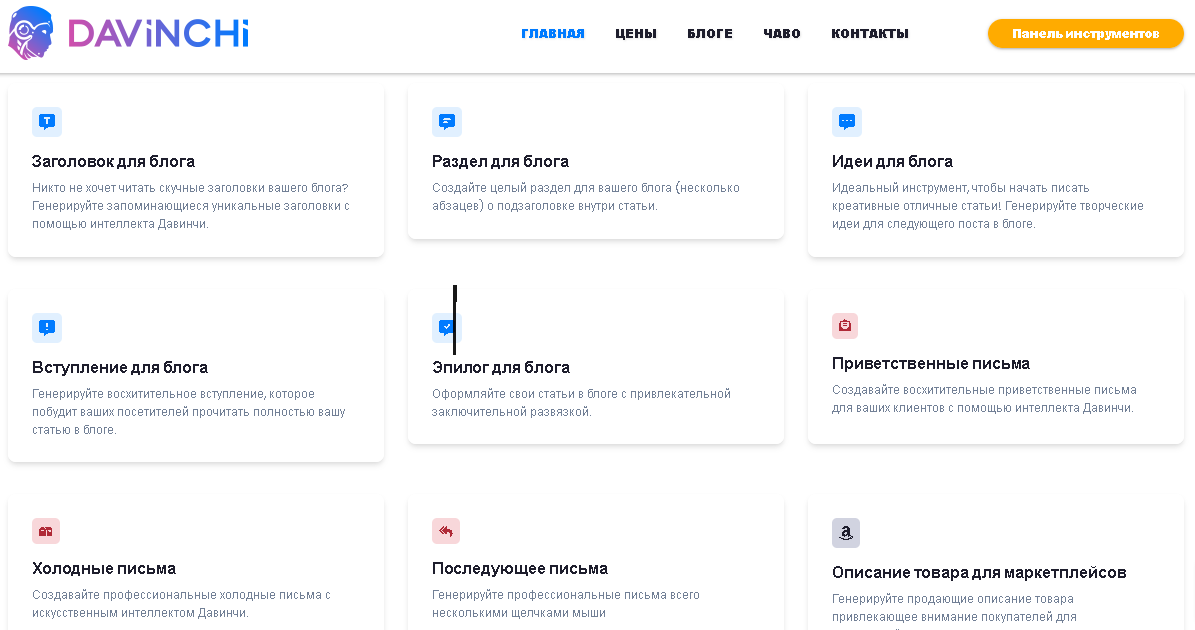
Task: Click the blog ideas chat-bubble icon
Action: click(846, 122)
